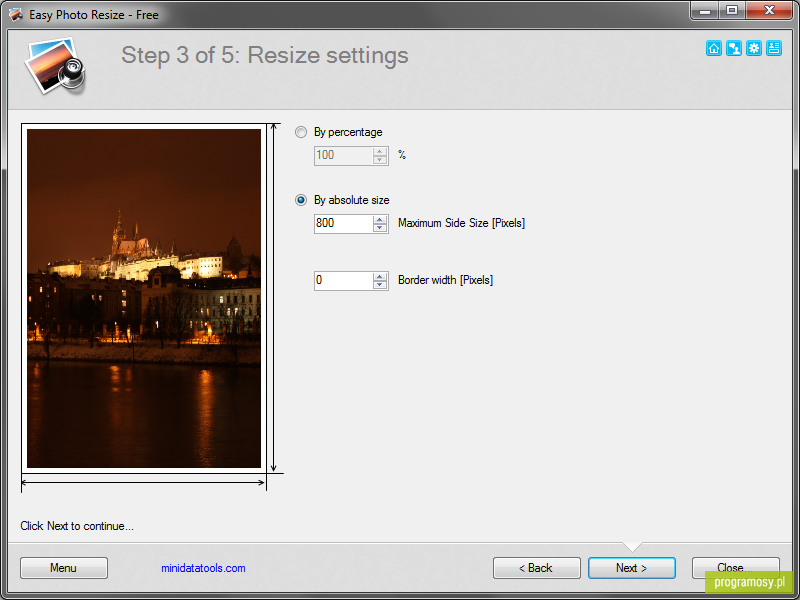Click the percentage input showing 100
The height and width of the screenshot is (600, 800).
click(343, 156)
